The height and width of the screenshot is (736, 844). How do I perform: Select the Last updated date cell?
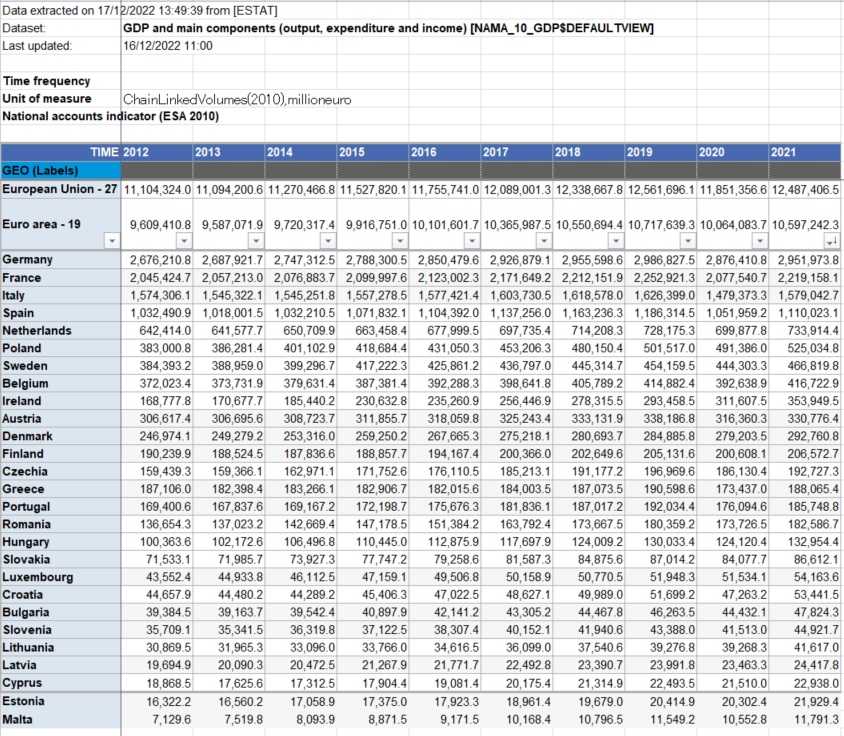tap(168, 46)
